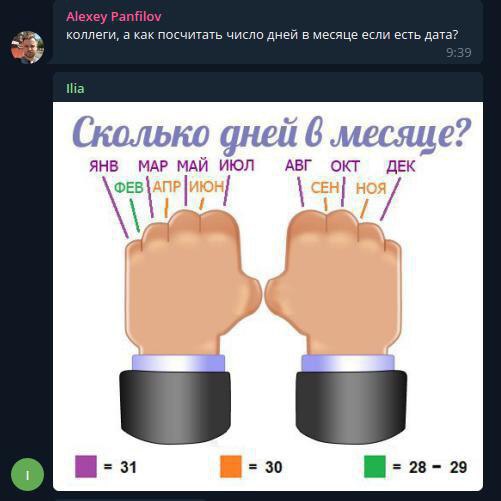Click the purple 31-days legend square
The width and height of the screenshot is (501, 501).
[x=86, y=467]
